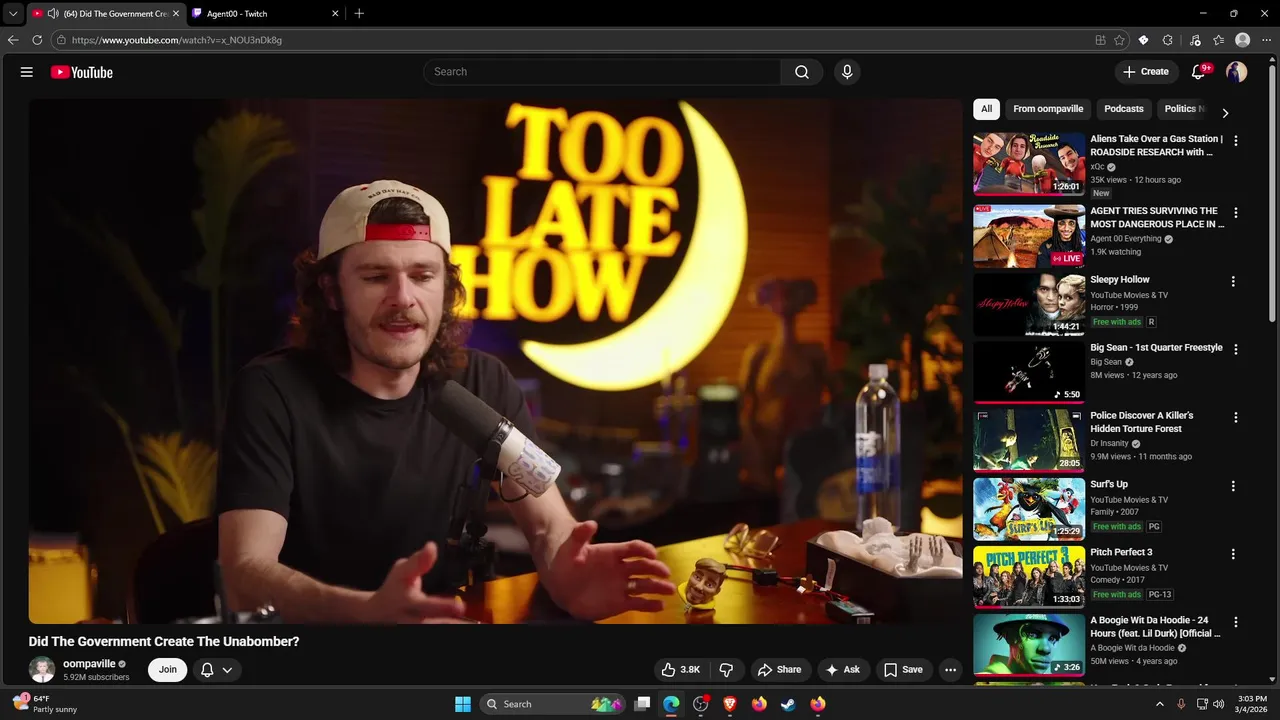
Task: Save the video to a playlist
Action: (902, 670)
